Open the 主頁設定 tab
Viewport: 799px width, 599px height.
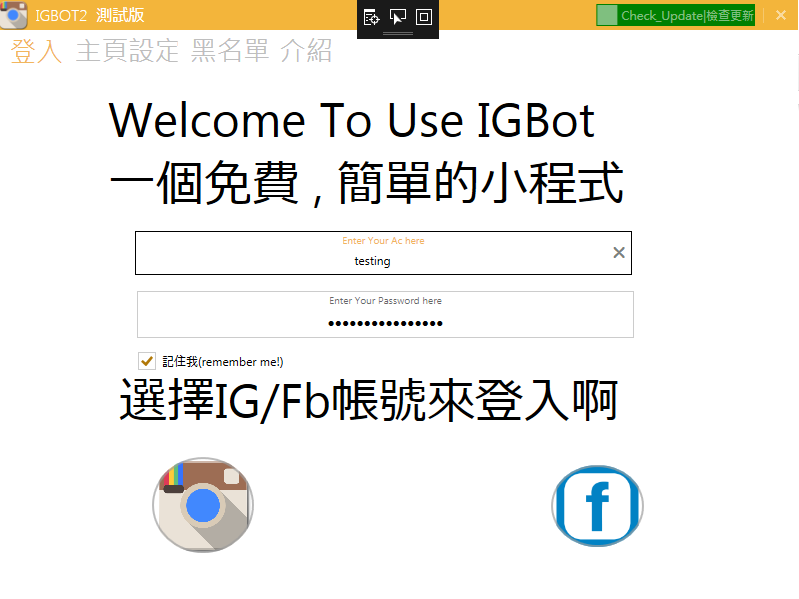127,51
